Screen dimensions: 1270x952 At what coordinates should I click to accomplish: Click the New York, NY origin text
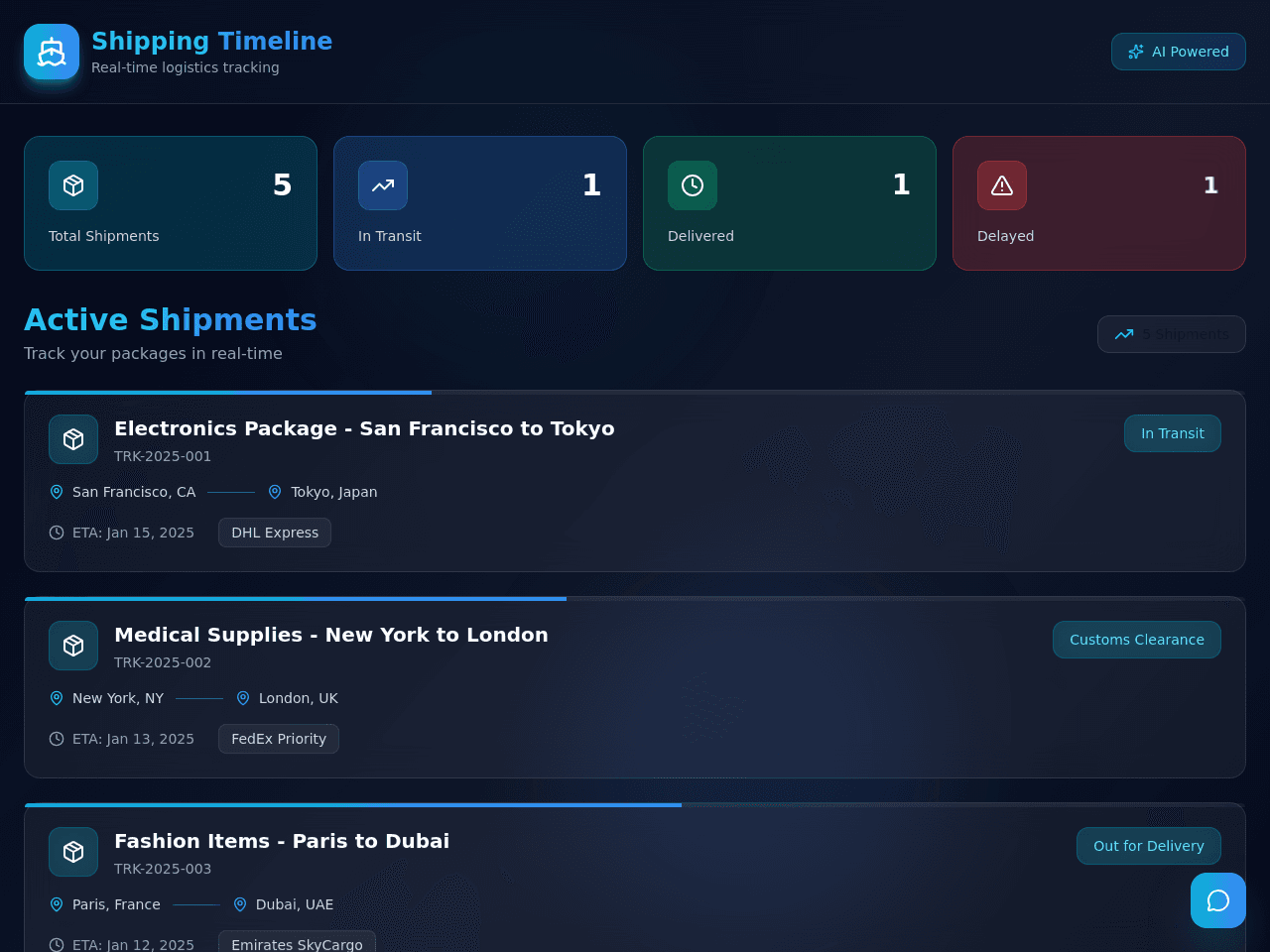click(118, 698)
